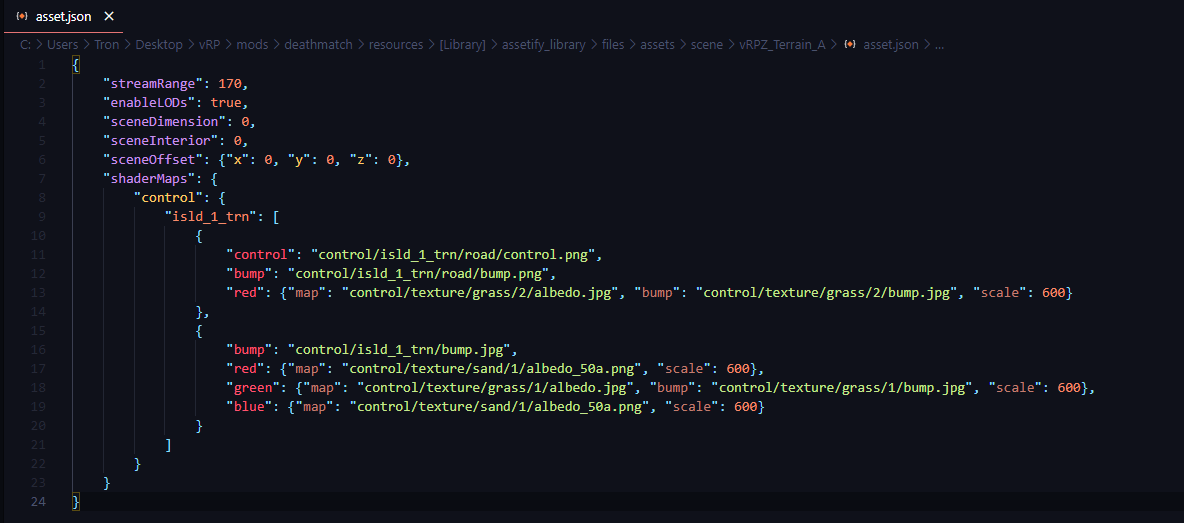Open the vRP breadcrumb segment

[210, 45]
